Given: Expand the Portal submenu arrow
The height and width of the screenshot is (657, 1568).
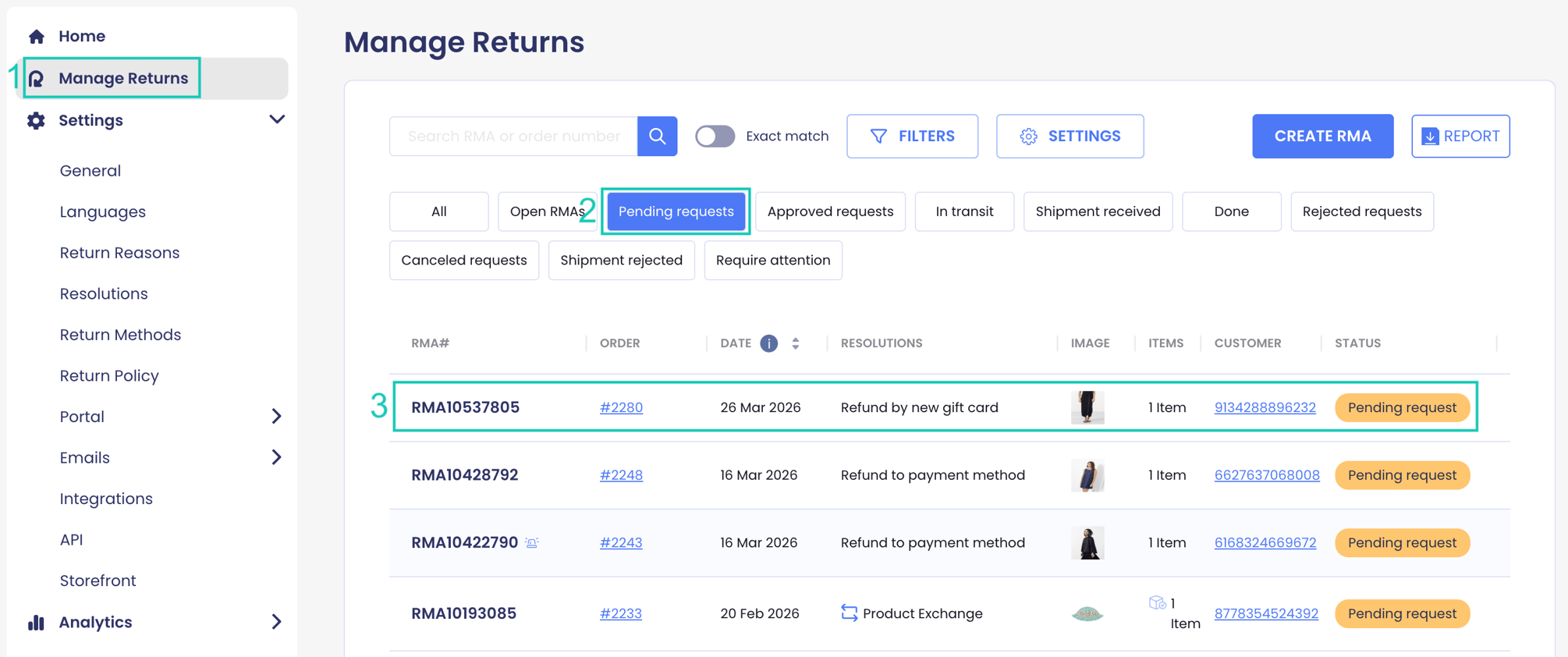Looking at the screenshot, I should pyautogui.click(x=276, y=417).
